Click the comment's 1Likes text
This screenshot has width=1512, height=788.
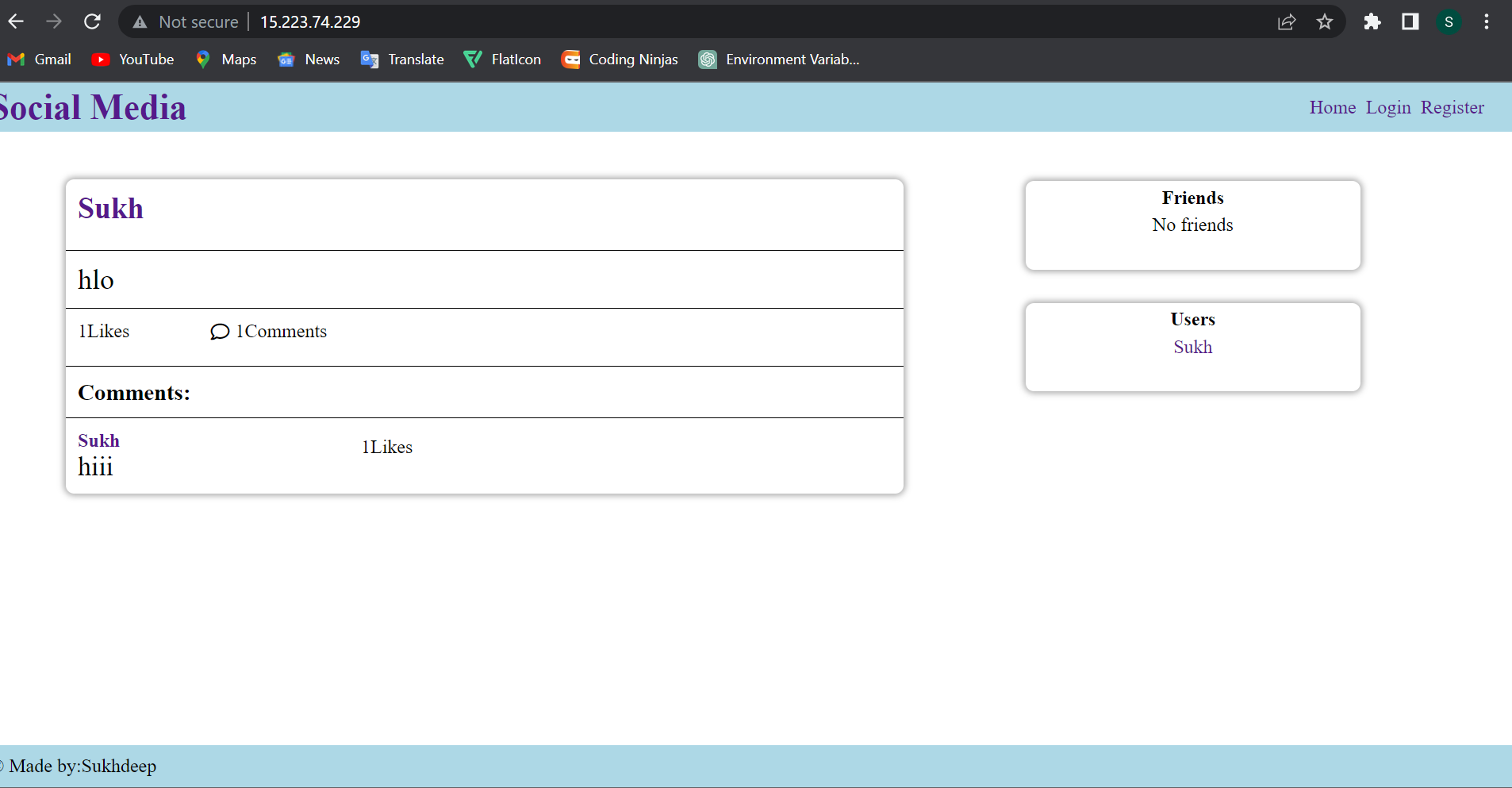[x=387, y=447]
